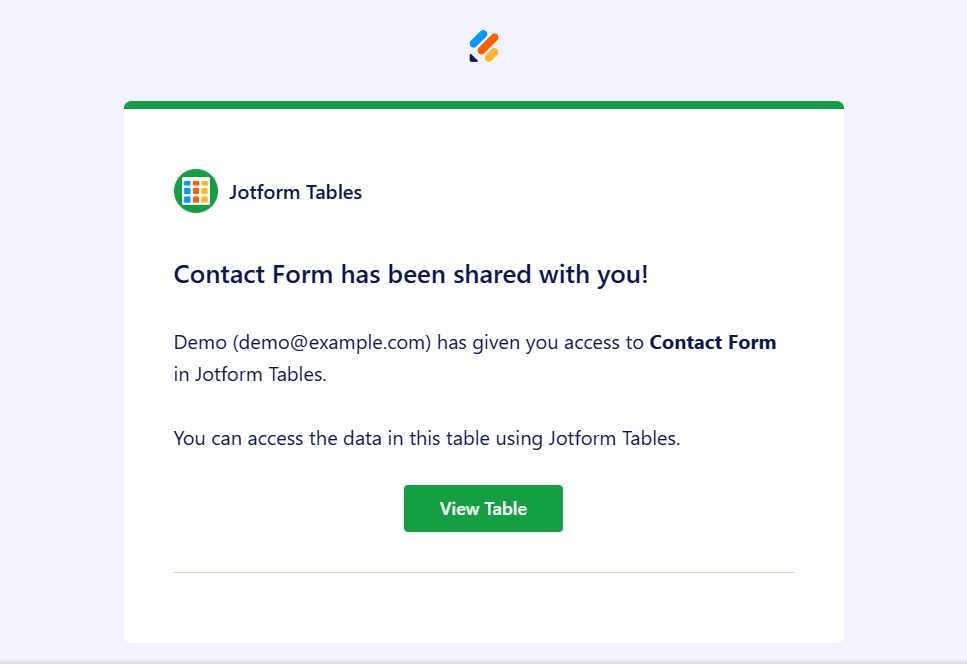Screen dimensions: 967x664
Task: Click the Jotform logo at the top
Action: tap(484, 46)
